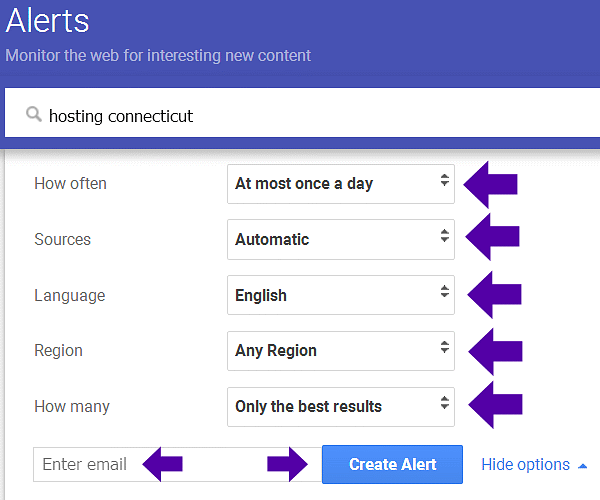
Task: Open the "At most once a day" dropdown
Action: pos(330,184)
